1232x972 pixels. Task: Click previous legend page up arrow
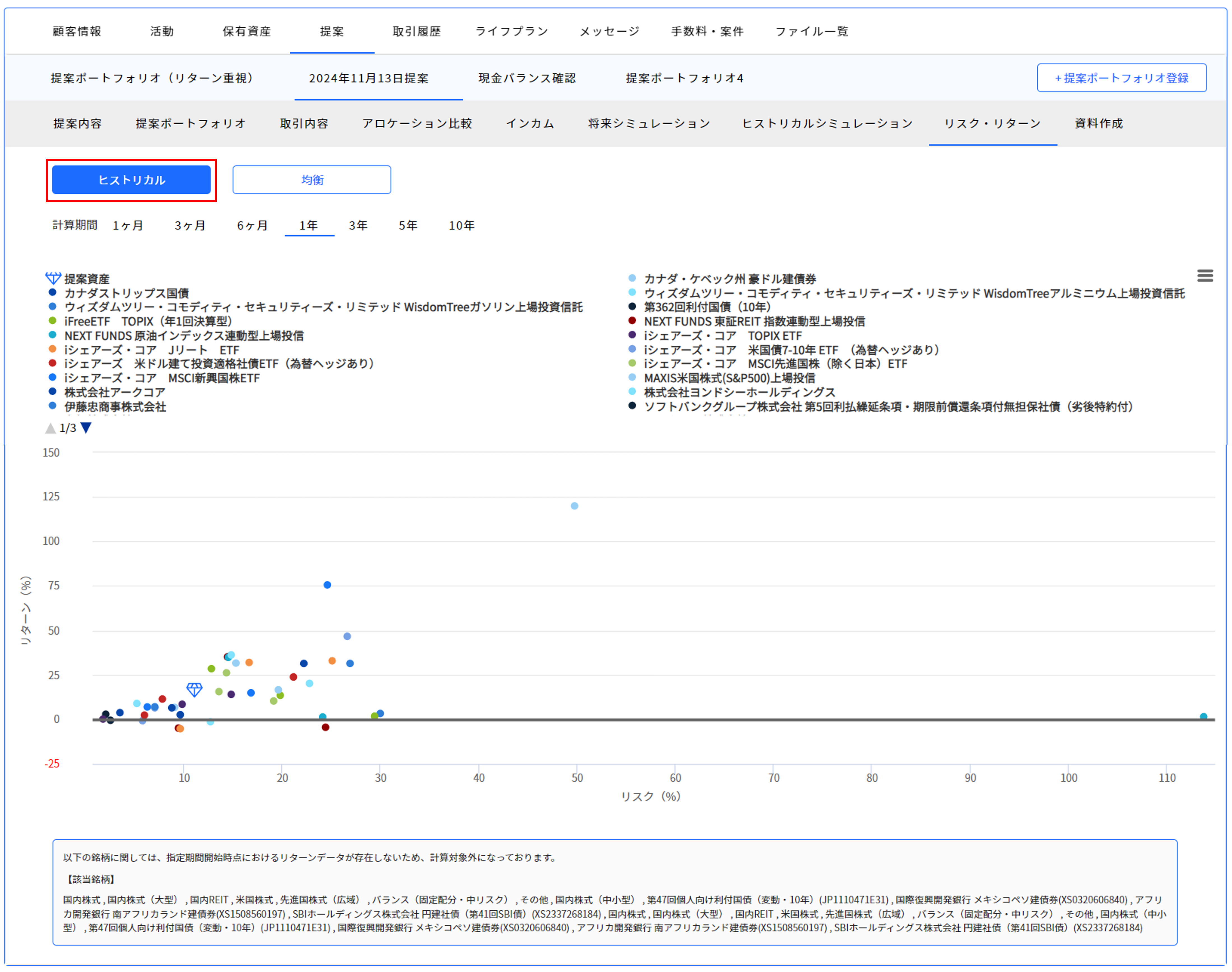point(50,428)
